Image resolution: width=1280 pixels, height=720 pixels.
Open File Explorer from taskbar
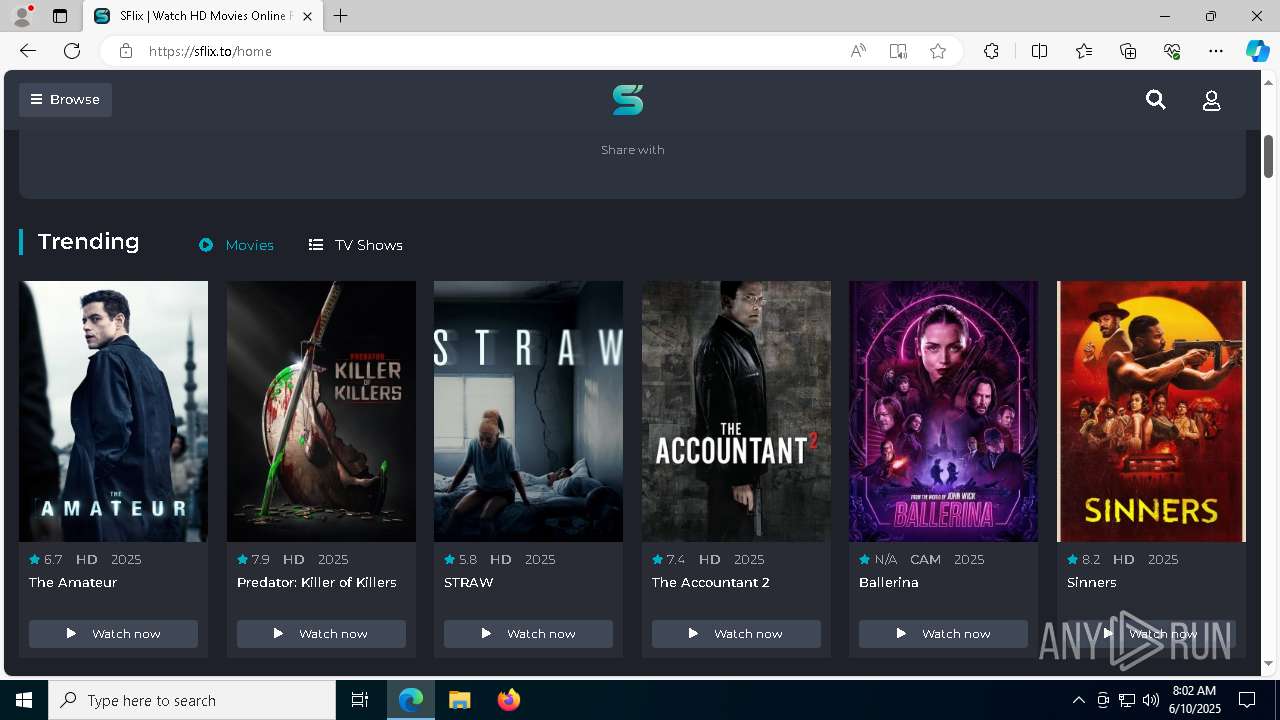(459, 700)
